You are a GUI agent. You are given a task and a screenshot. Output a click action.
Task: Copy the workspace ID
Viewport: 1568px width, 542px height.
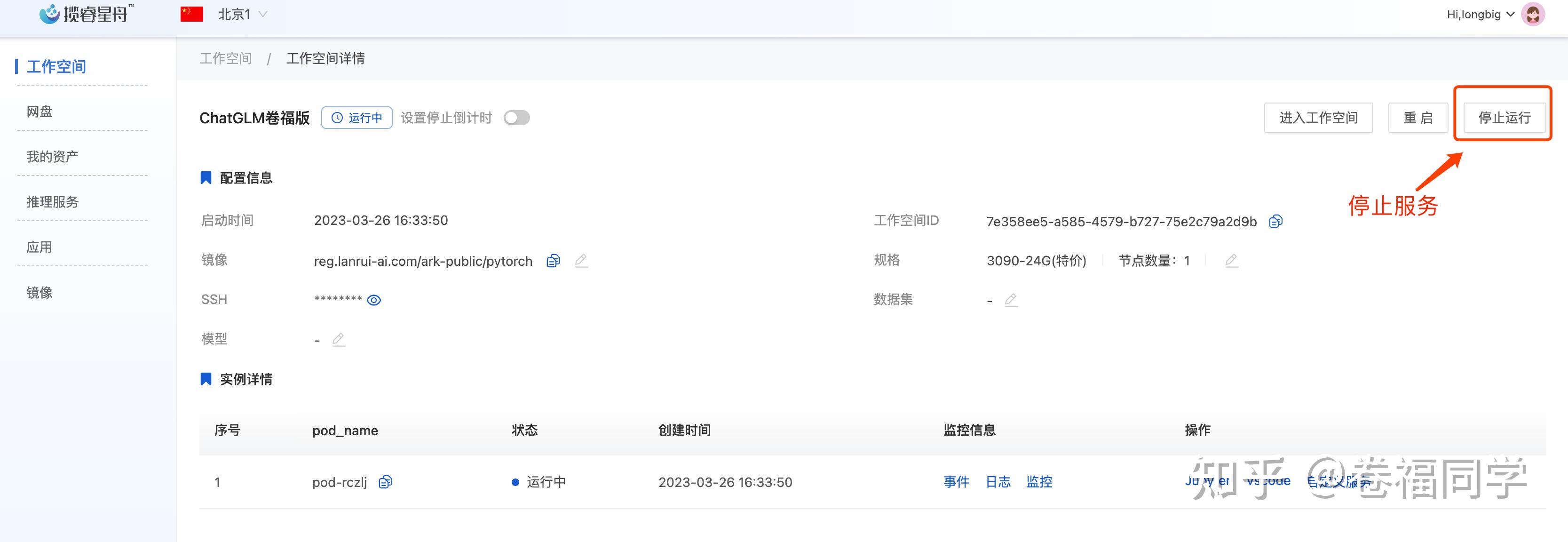pyautogui.click(x=1276, y=221)
